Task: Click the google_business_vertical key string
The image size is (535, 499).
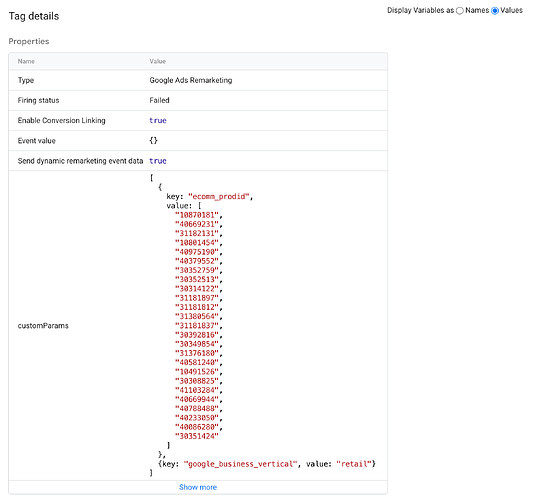Action: 241,464
